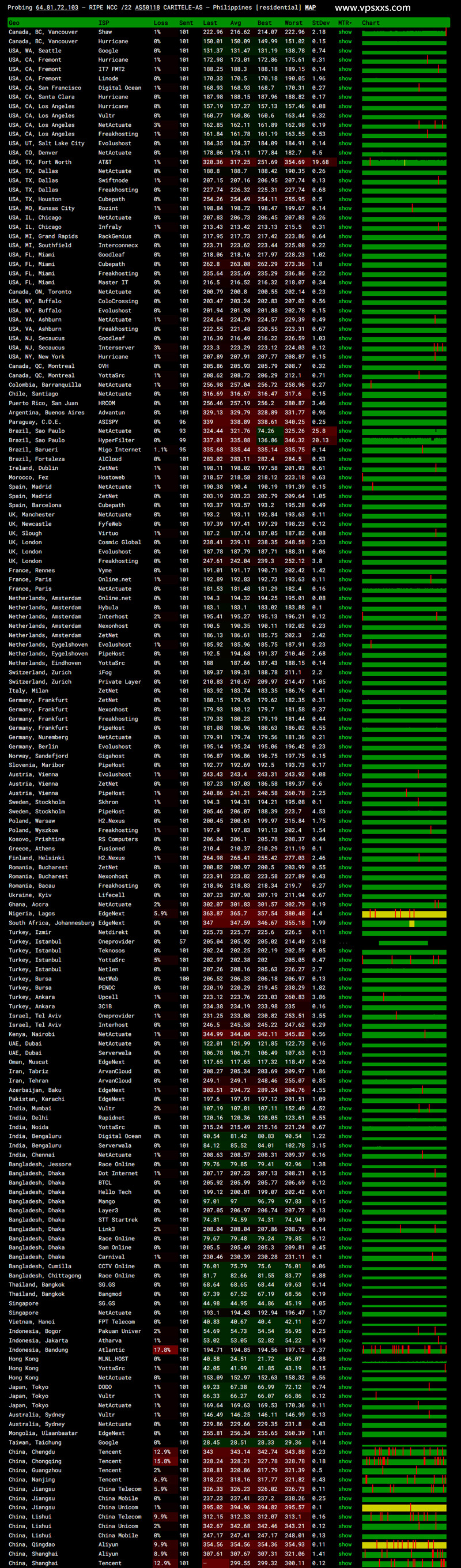Click the chart bar for China, Chongqing
Viewport: 461px width, 1568px height.
tap(404, 1461)
